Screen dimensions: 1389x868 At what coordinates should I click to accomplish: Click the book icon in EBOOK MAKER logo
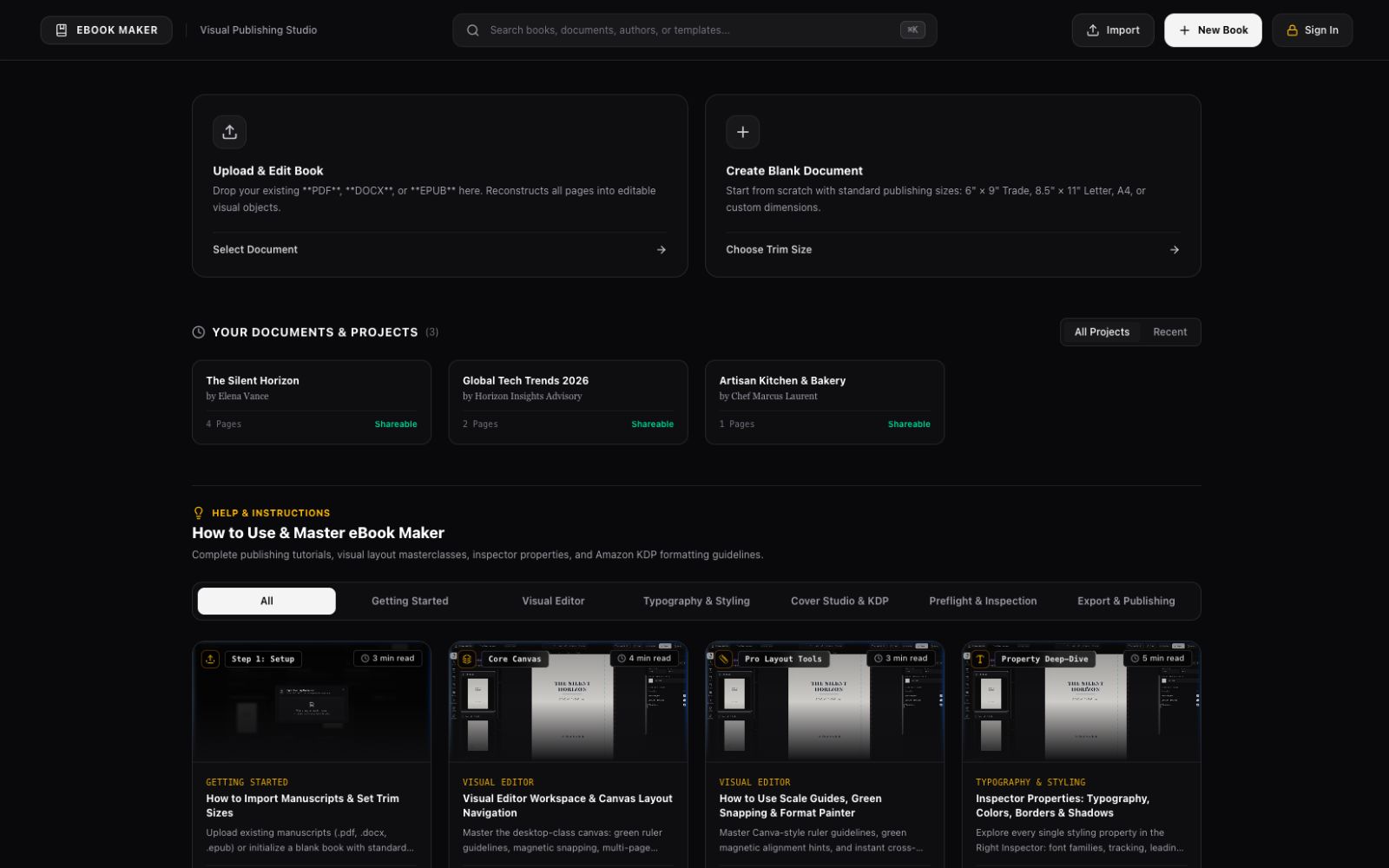(62, 30)
